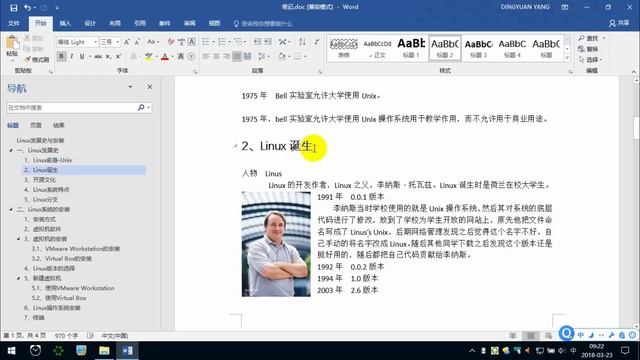640x360 pixels.
Task: Click the Subscript x₂ icon
Action: (x=108, y=56)
